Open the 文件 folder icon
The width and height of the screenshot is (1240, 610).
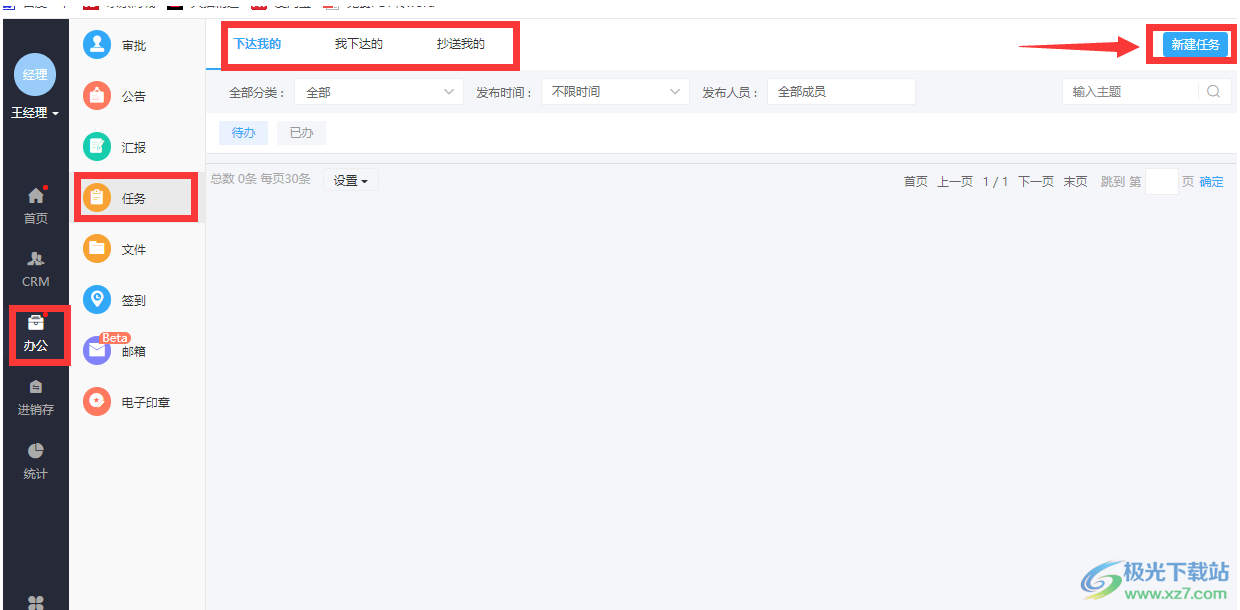(97, 249)
